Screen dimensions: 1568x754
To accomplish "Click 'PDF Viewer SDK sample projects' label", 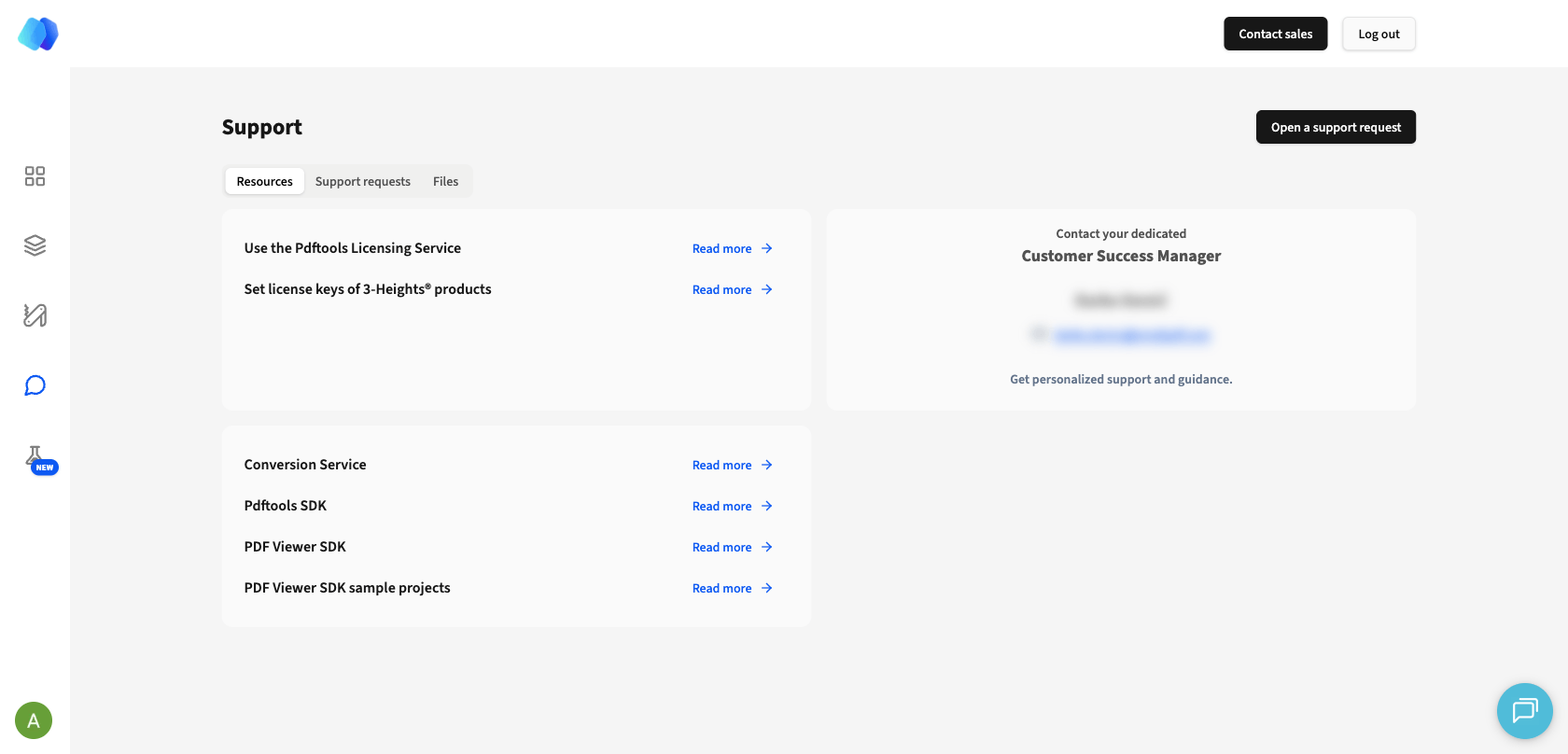I will [x=347, y=588].
